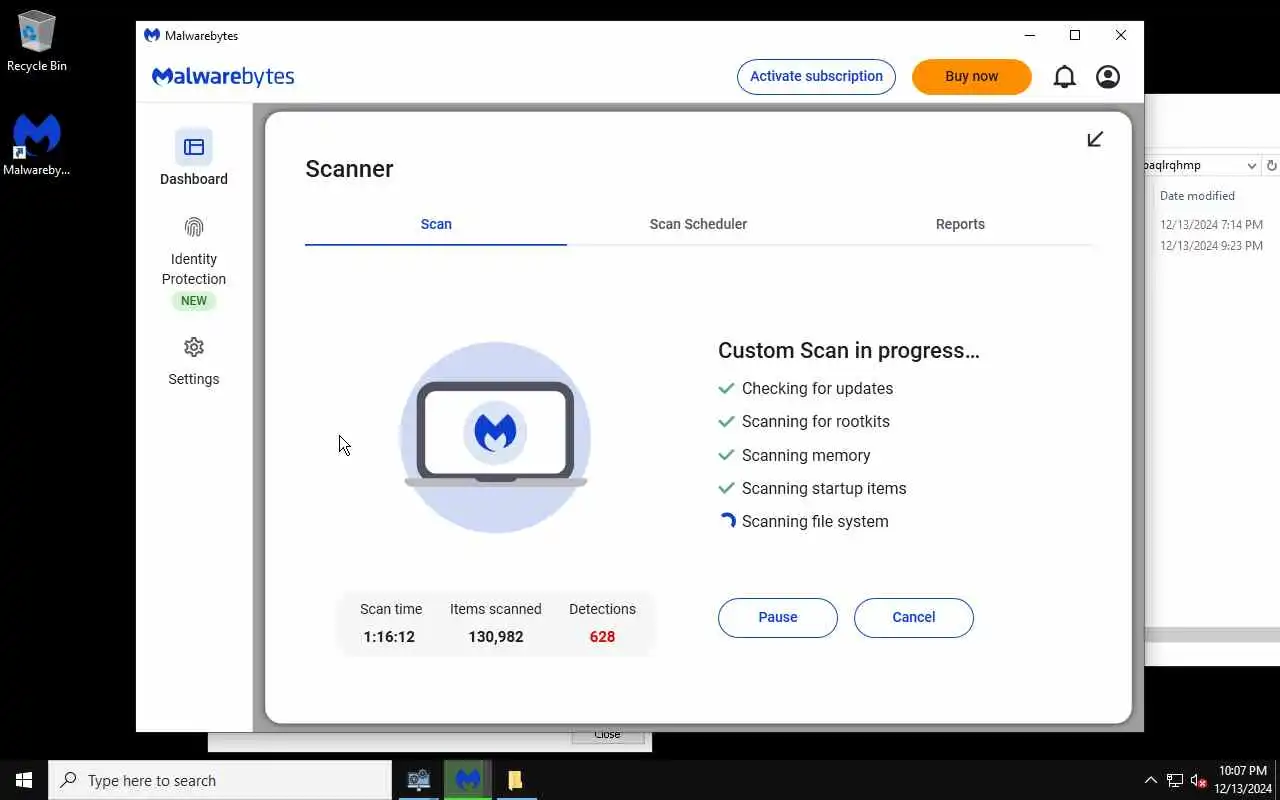The width and height of the screenshot is (1280, 800).
Task: Pause the custom scan
Action: click(x=778, y=617)
